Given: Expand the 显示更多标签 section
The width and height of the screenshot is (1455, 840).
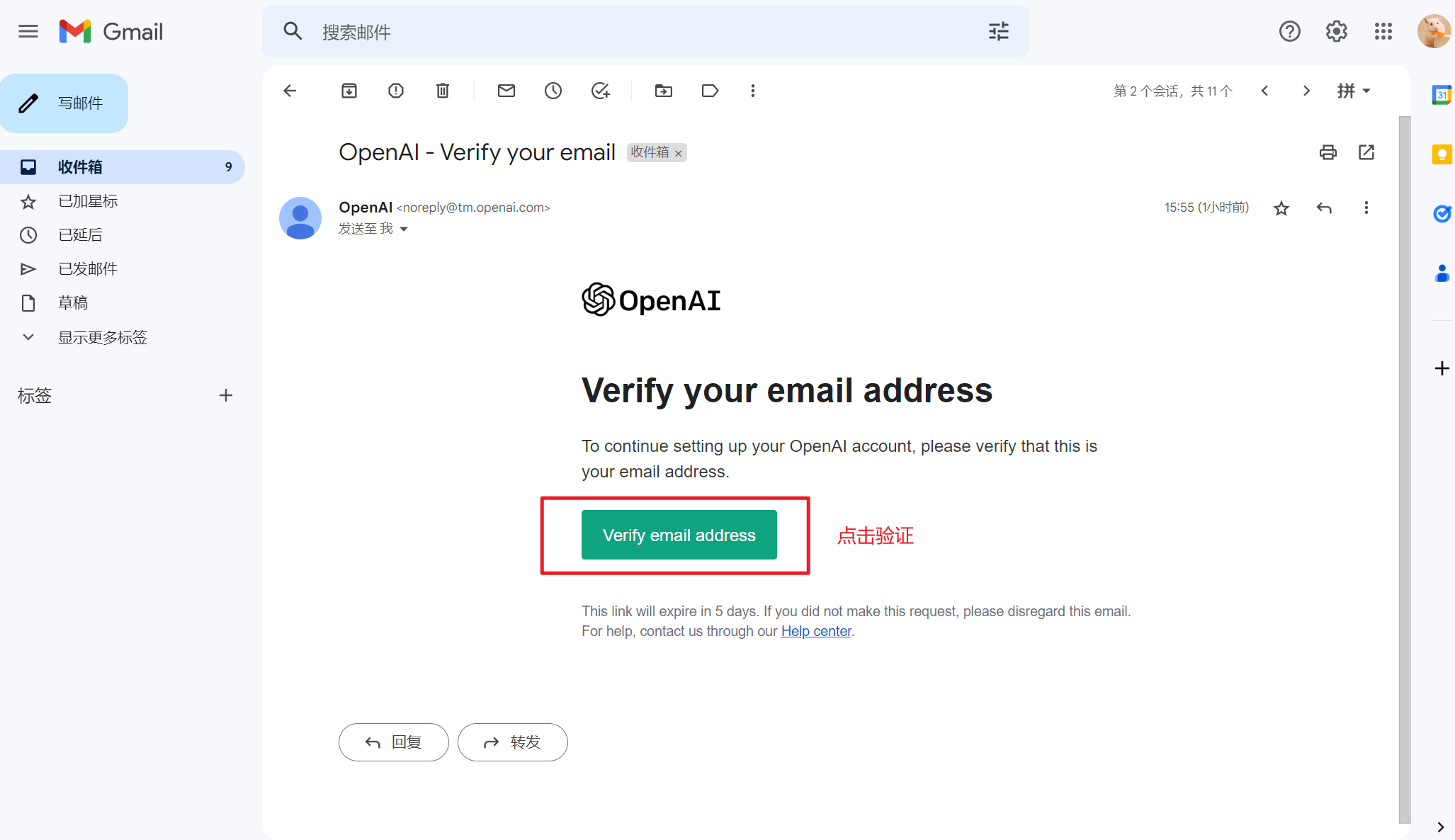Looking at the screenshot, I should [x=102, y=337].
